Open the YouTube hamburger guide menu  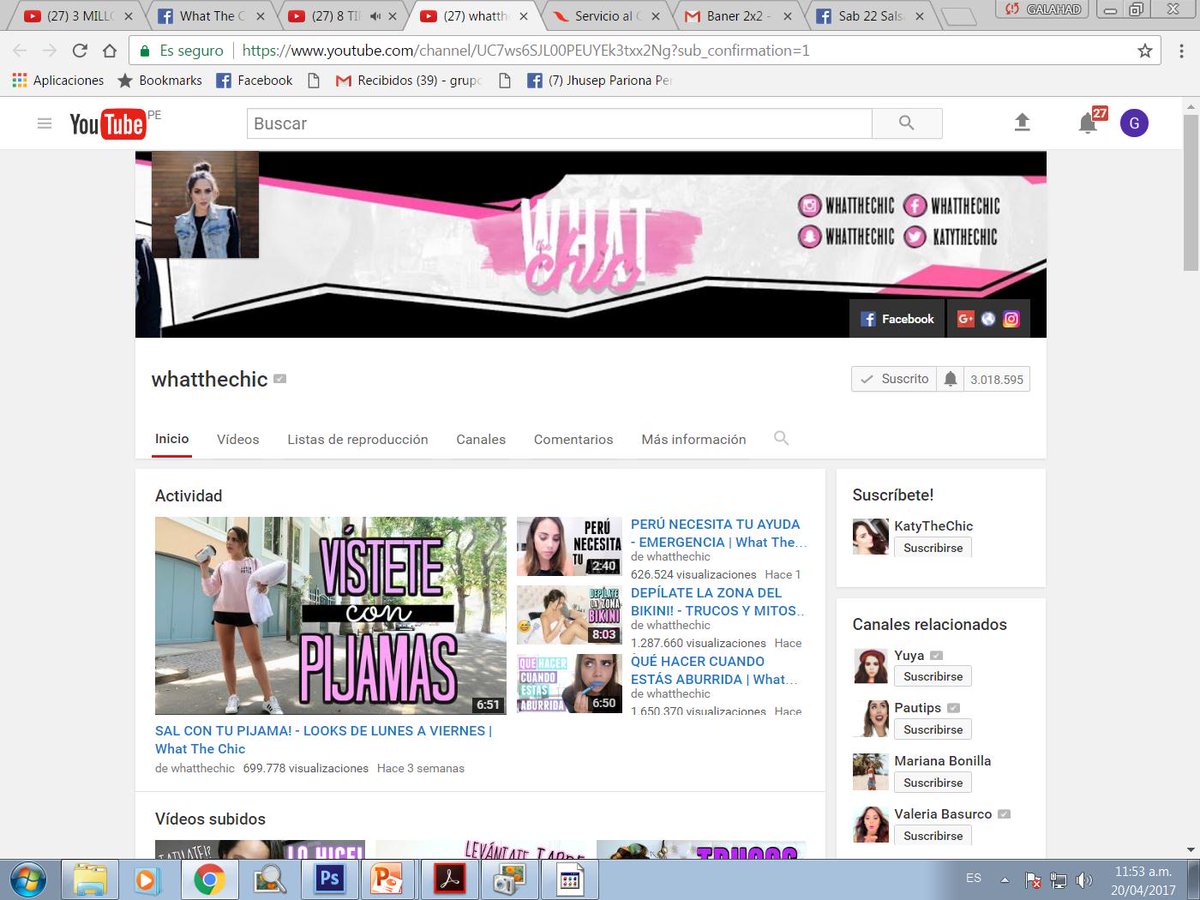(44, 123)
